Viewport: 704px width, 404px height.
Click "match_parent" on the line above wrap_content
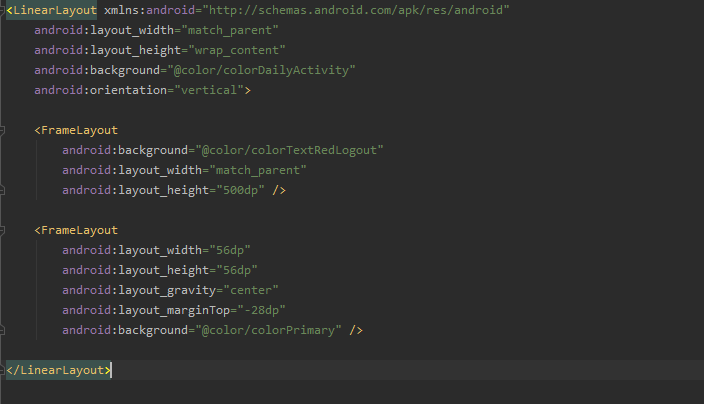pos(230,31)
